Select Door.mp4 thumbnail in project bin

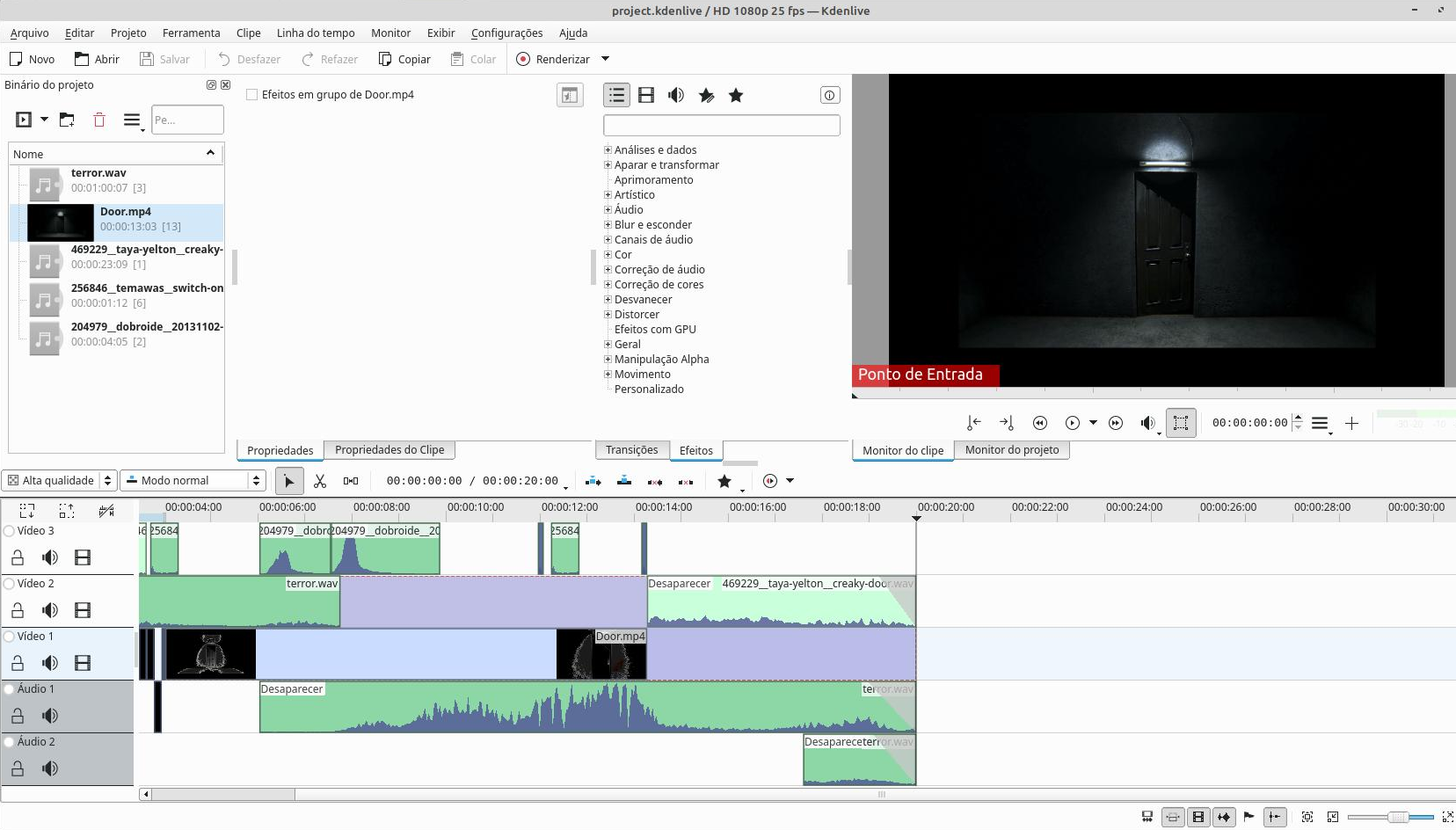click(61, 222)
